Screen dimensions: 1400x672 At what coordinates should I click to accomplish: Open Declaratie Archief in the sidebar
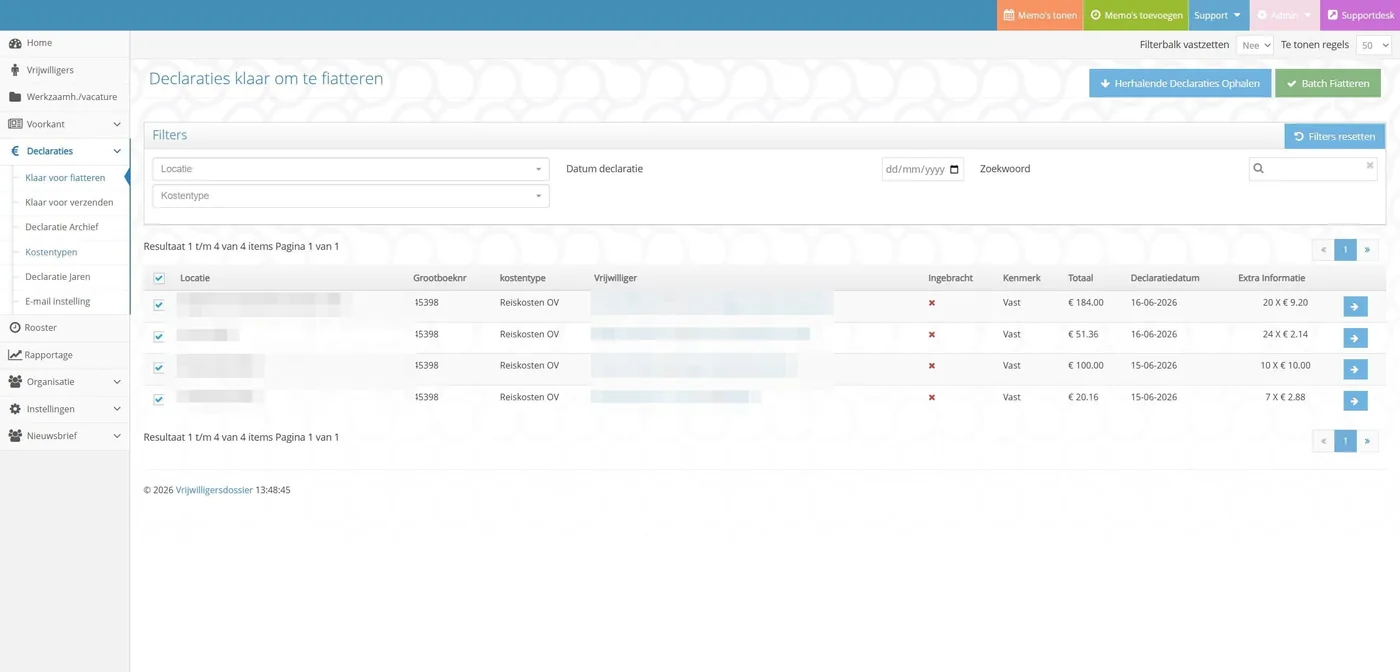click(62, 227)
